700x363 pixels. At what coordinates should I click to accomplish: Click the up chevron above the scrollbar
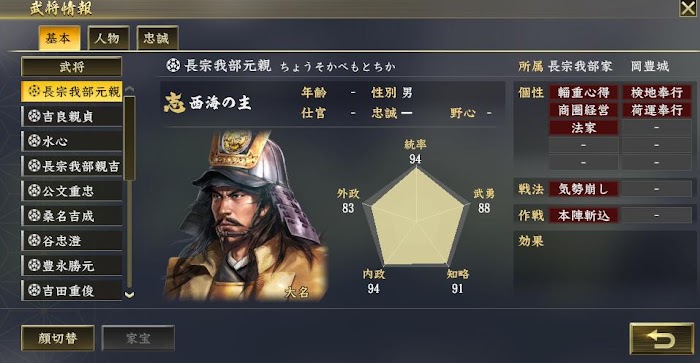(129, 89)
